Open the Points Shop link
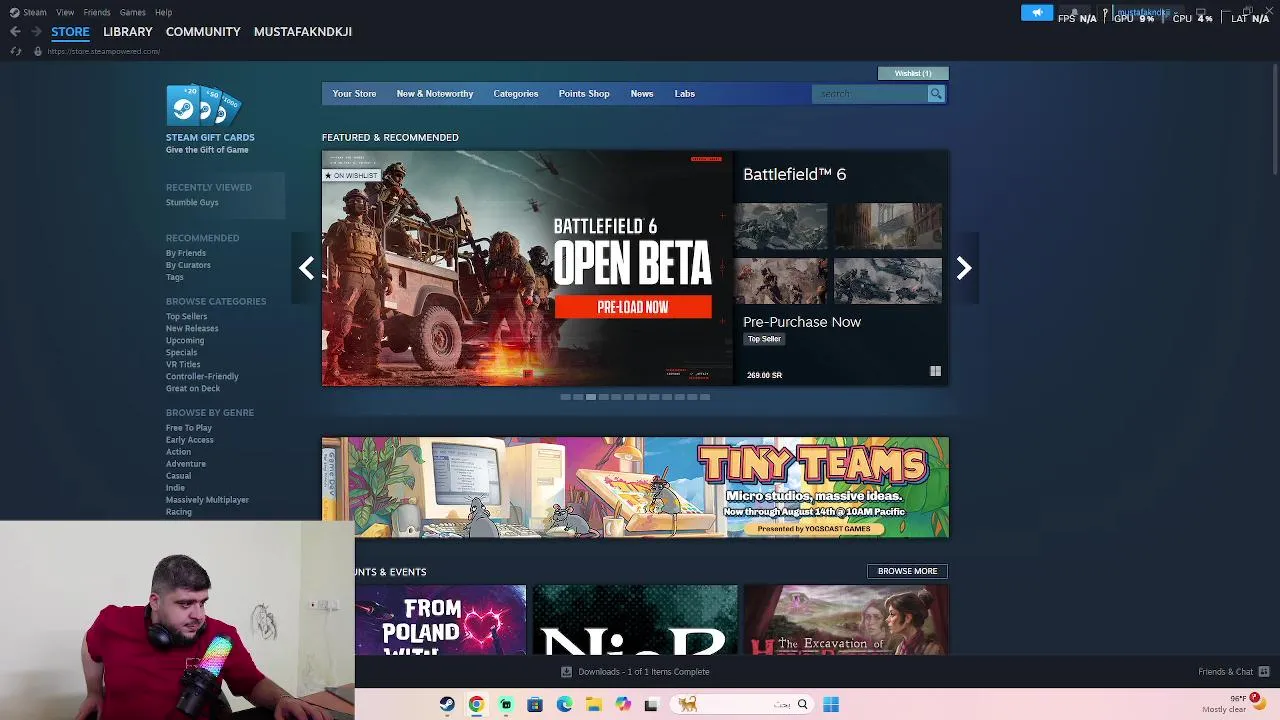 (x=584, y=94)
